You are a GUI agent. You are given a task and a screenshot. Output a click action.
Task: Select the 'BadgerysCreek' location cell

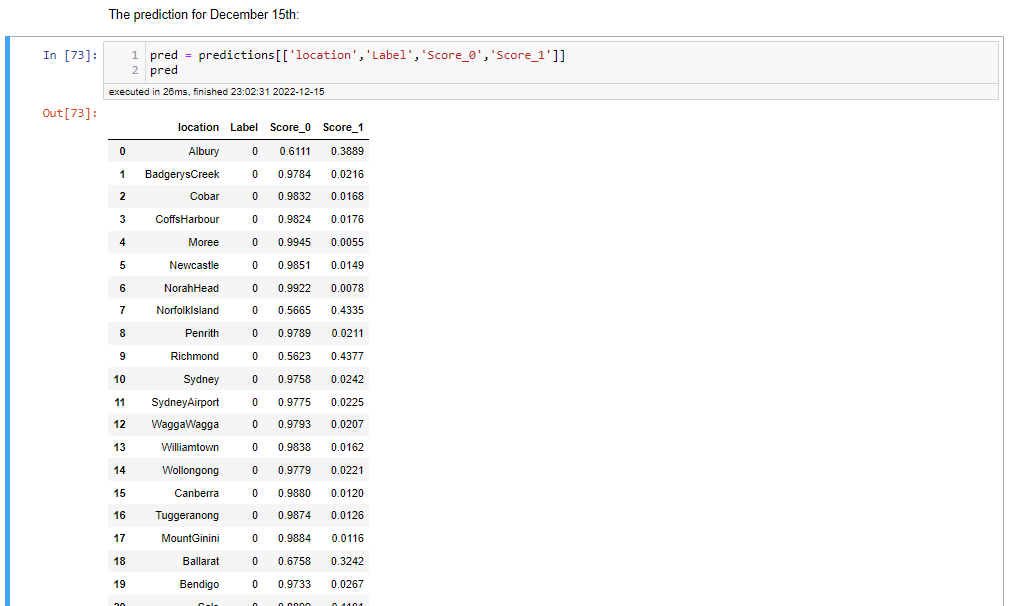182,174
